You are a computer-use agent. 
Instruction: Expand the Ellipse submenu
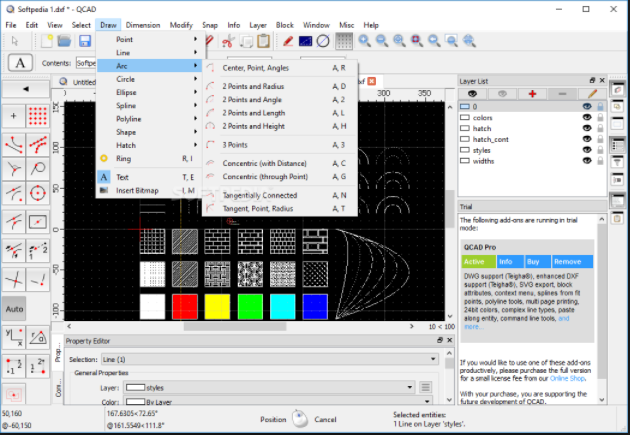pyautogui.click(x=151, y=92)
